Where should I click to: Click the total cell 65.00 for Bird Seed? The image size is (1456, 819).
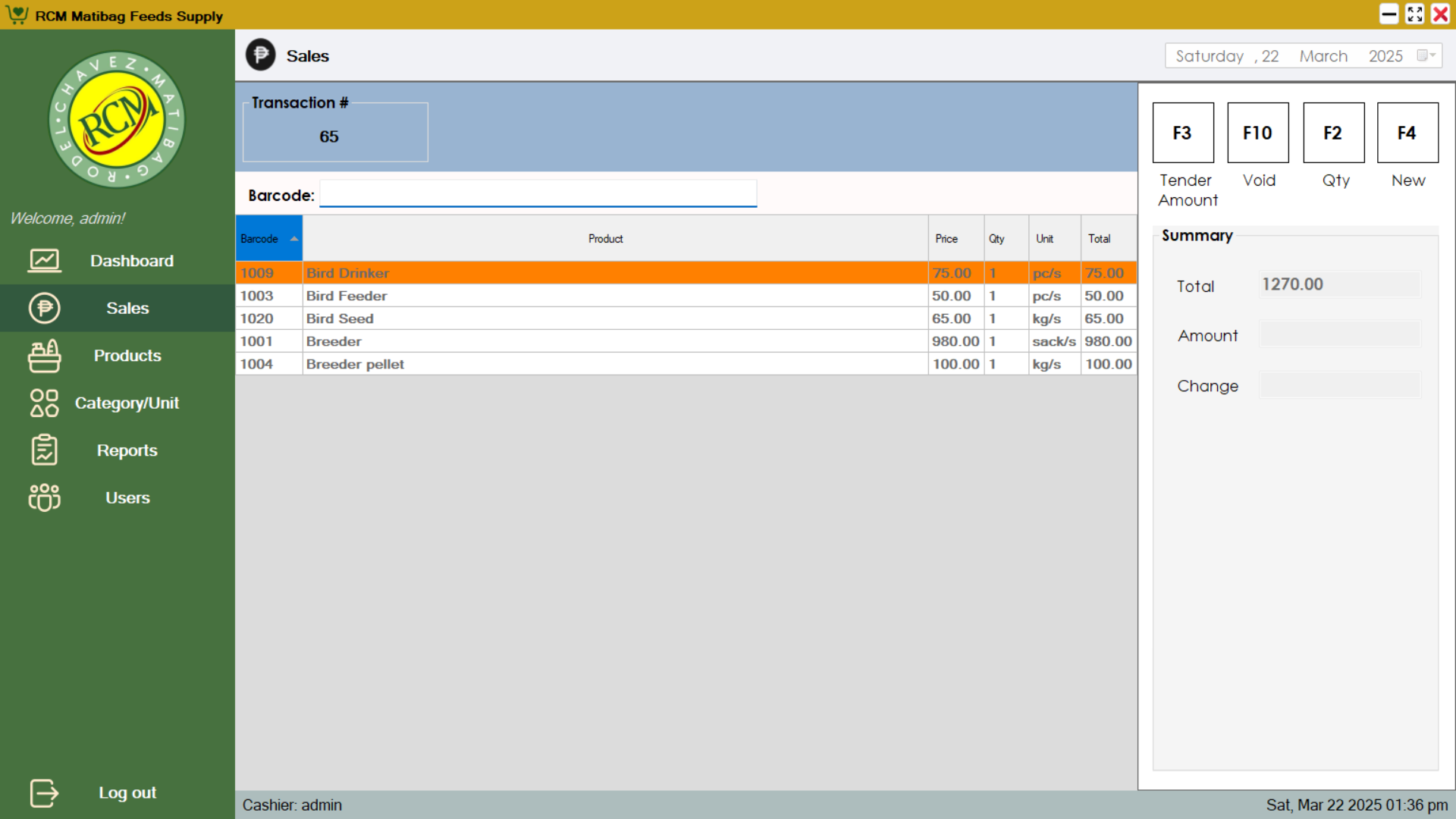(x=1109, y=318)
